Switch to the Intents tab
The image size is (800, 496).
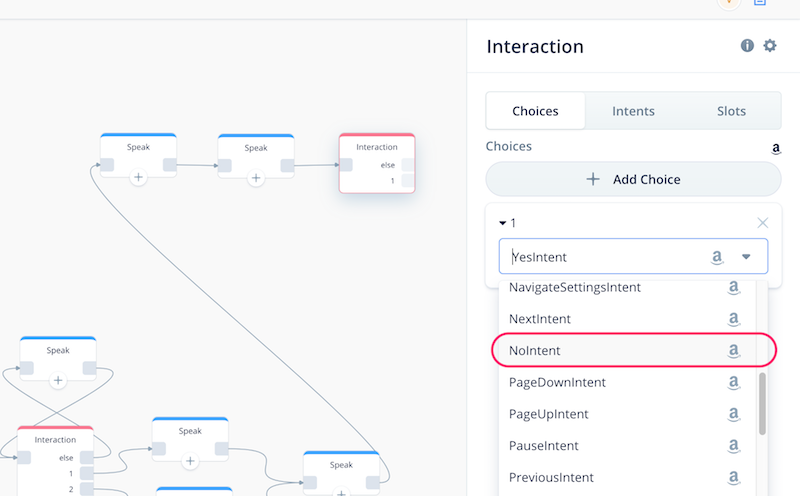(633, 111)
